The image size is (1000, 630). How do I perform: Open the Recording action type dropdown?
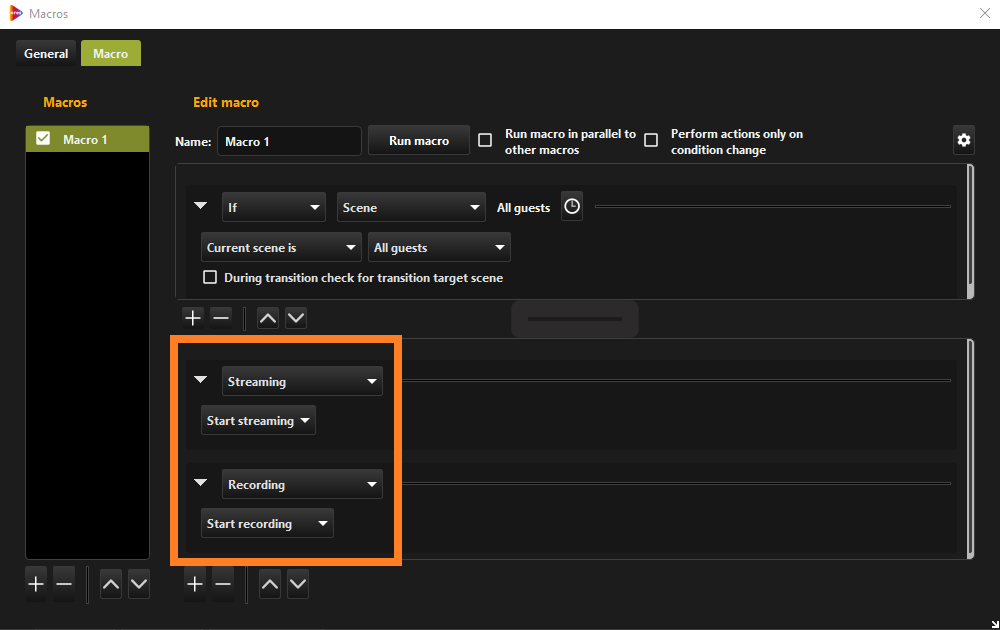[x=302, y=484]
